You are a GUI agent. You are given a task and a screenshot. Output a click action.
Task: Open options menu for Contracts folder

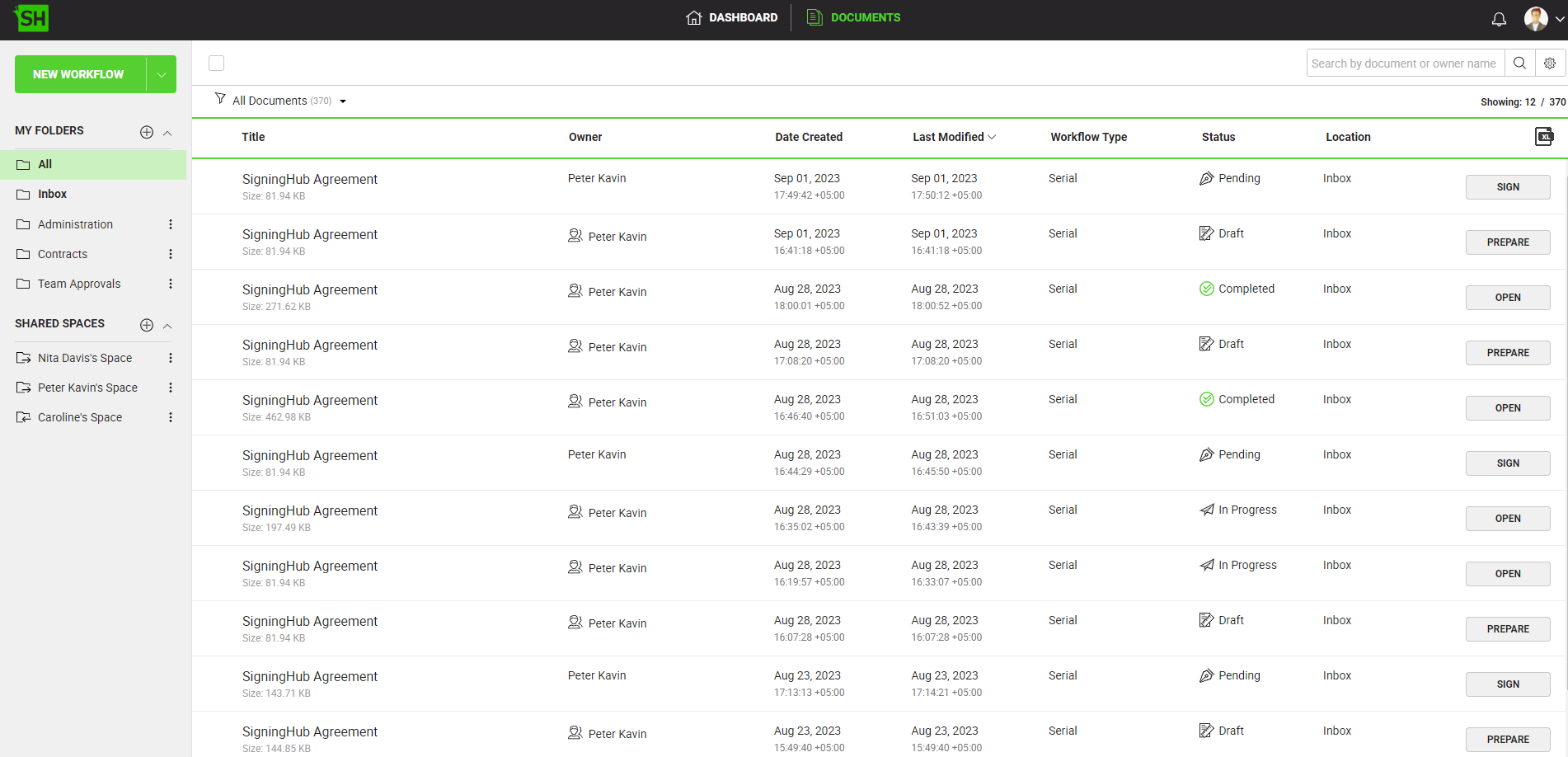pos(171,254)
